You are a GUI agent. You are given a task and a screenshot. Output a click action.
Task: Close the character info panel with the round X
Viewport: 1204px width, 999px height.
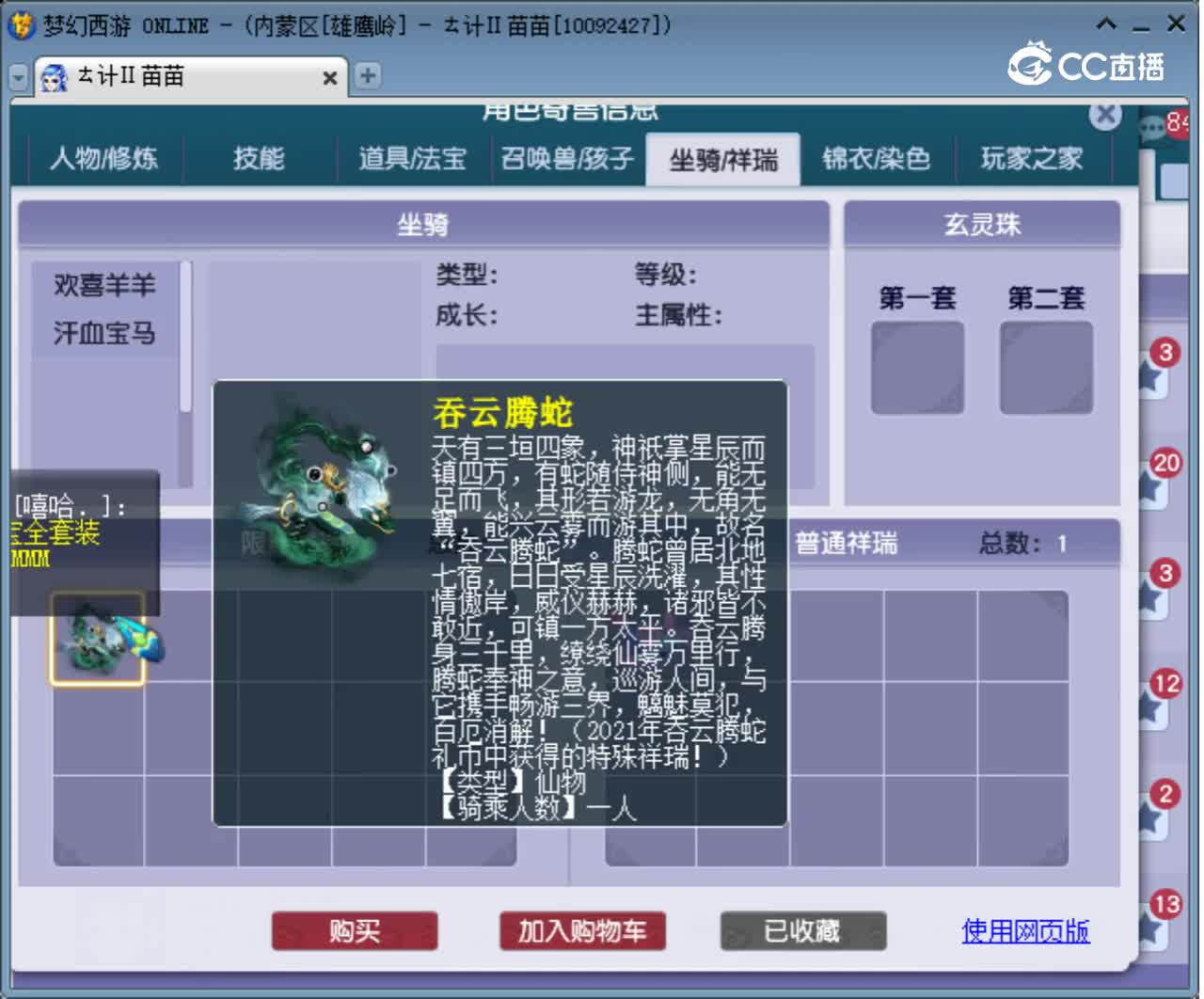pyautogui.click(x=1106, y=115)
